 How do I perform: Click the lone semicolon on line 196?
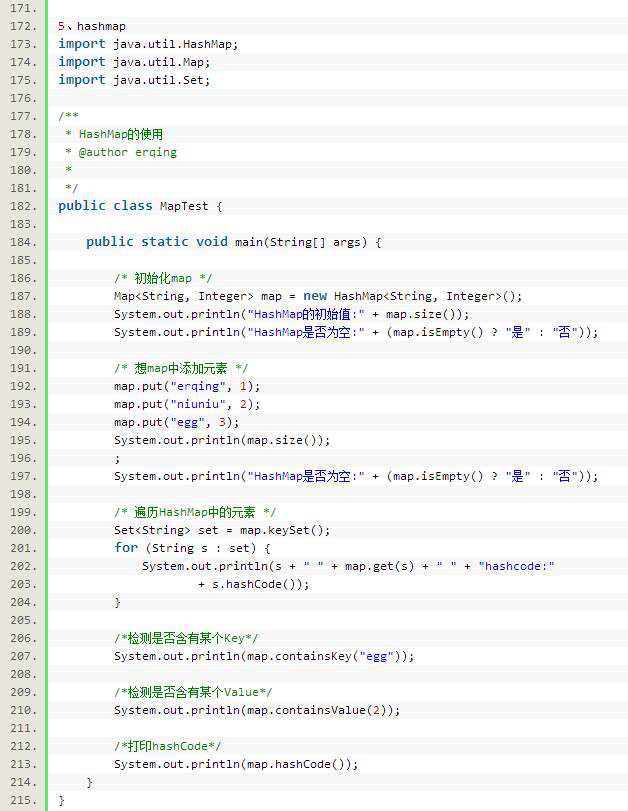[117, 459]
